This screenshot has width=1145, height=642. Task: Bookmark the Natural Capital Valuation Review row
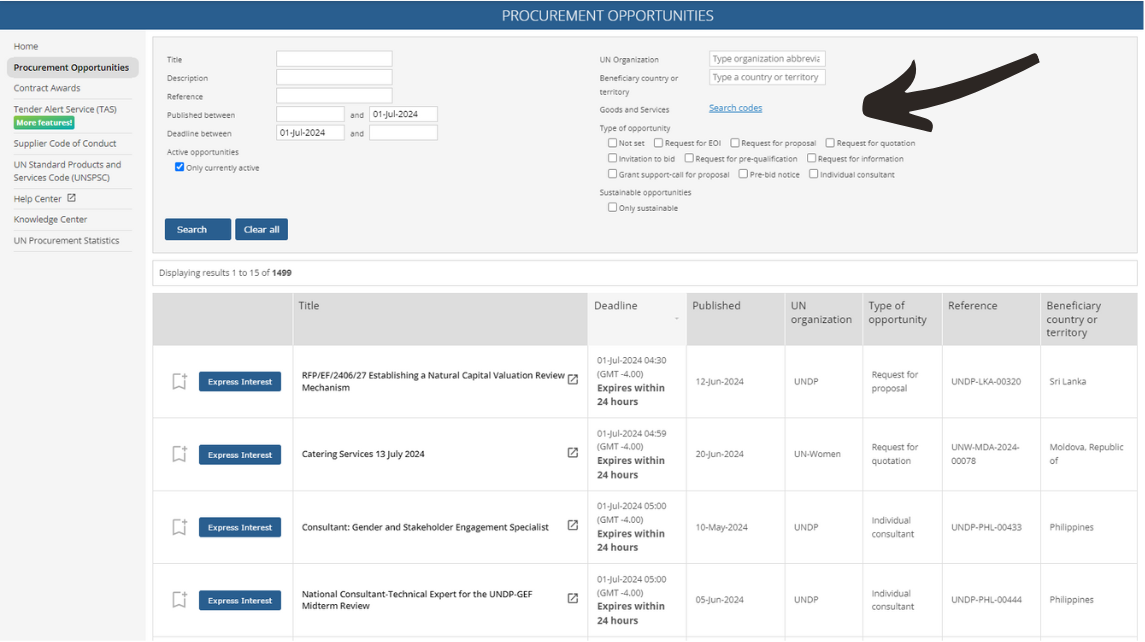pyautogui.click(x=180, y=381)
